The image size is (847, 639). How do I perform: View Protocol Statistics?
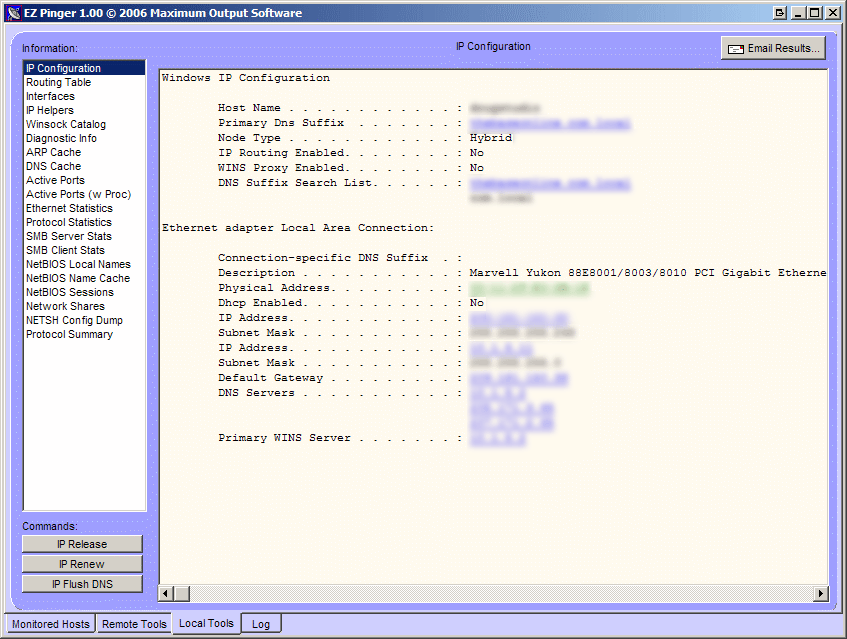click(x=84, y=223)
